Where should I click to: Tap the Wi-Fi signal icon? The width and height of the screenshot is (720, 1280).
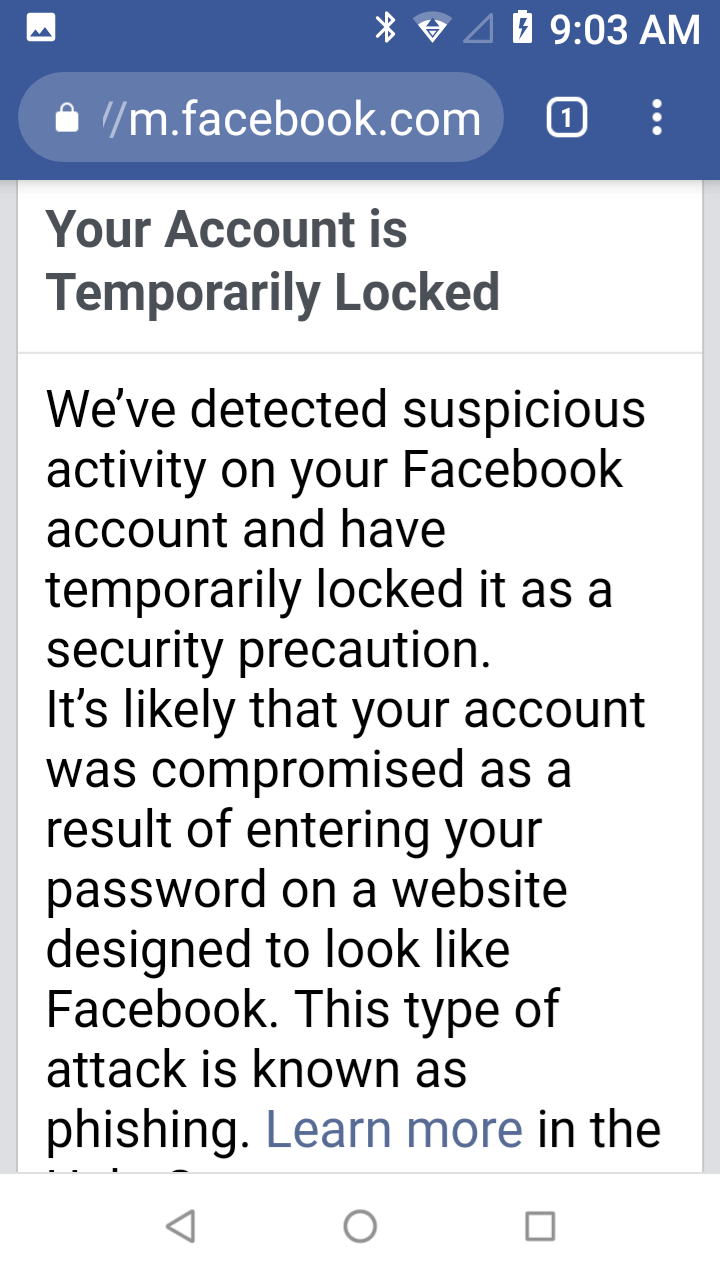(x=431, y=28)
